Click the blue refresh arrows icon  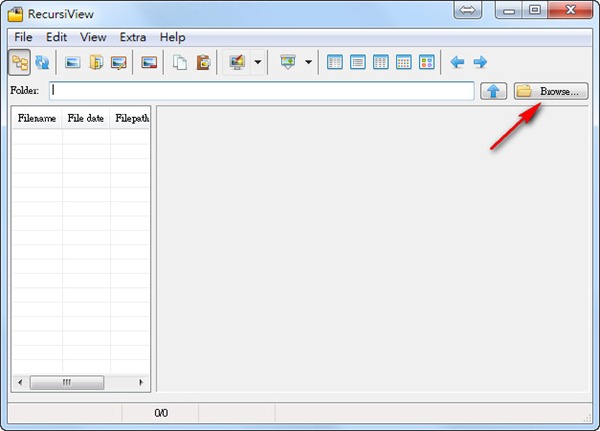(42, 62)
